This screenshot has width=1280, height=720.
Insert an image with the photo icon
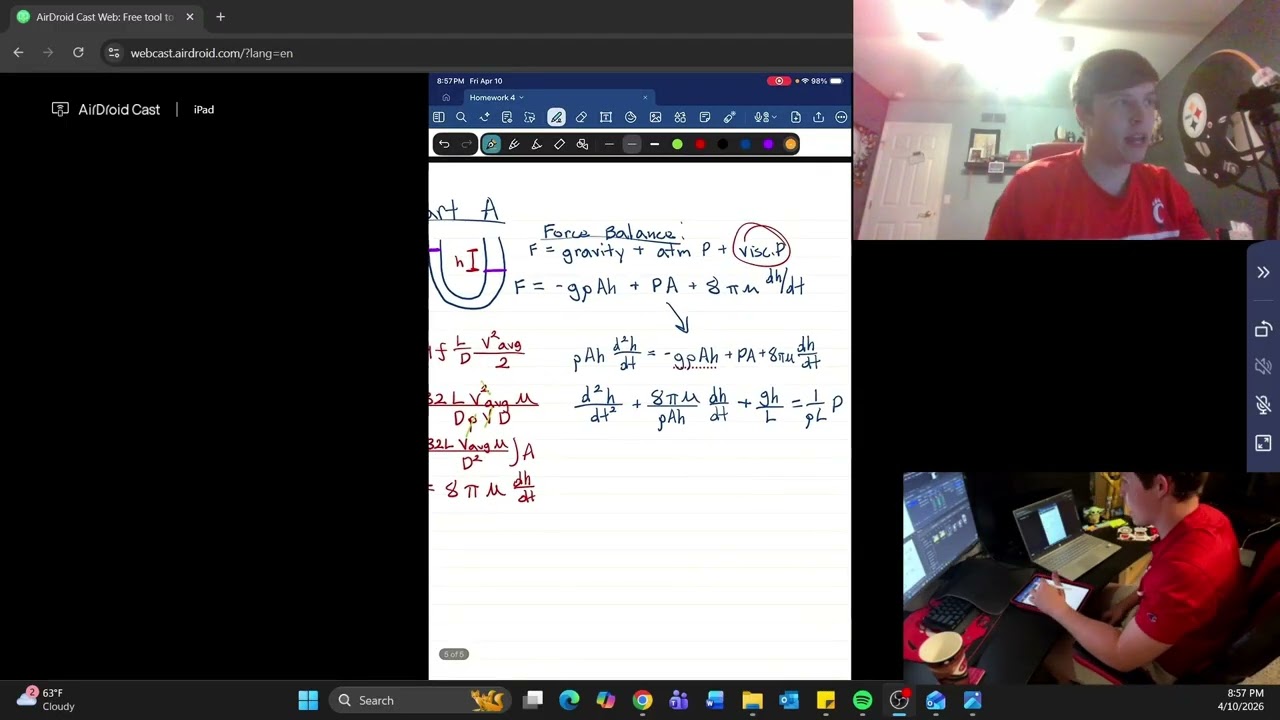[x=655, y=117]
